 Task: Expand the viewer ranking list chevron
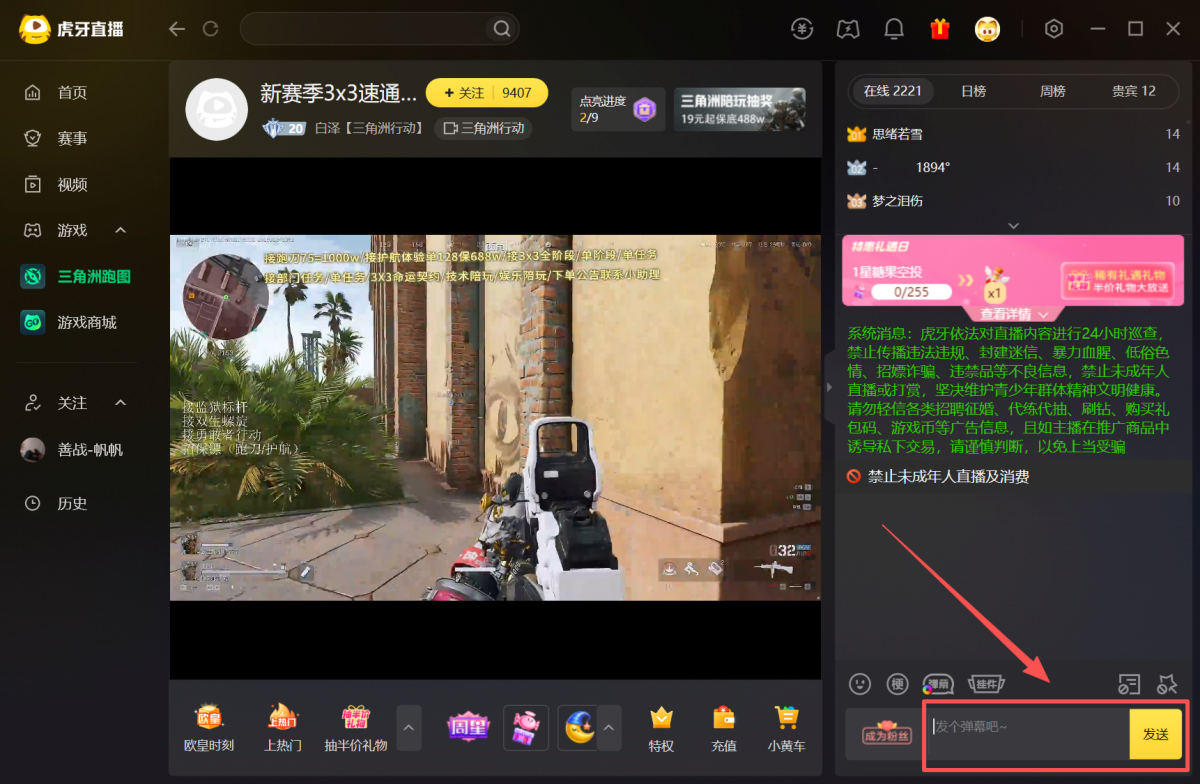pos(1013,226)
